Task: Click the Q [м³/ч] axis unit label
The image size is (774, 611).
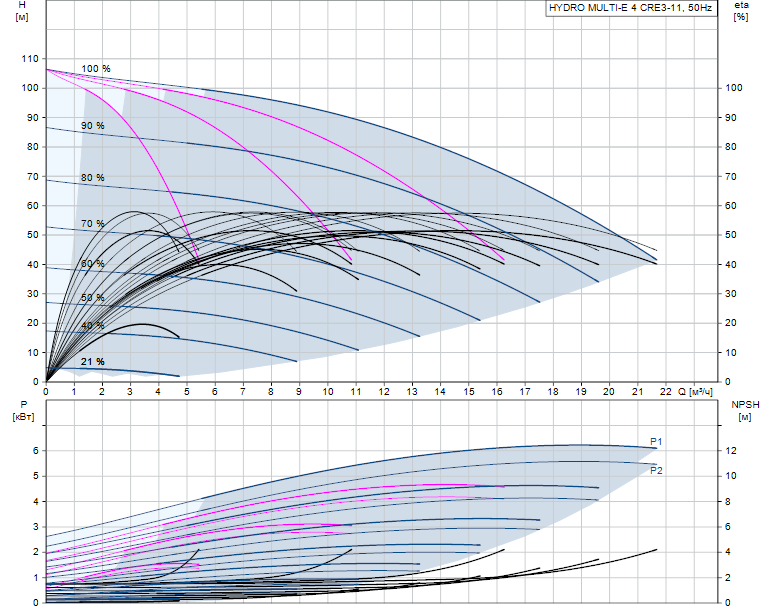Action: 696,392
